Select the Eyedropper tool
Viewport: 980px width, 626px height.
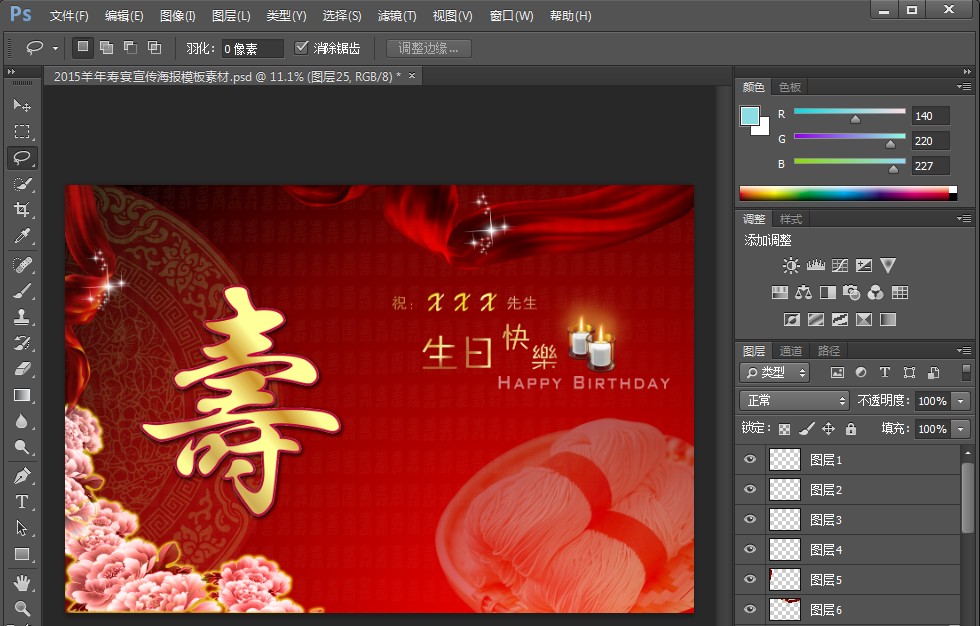(x=22, y=236)
